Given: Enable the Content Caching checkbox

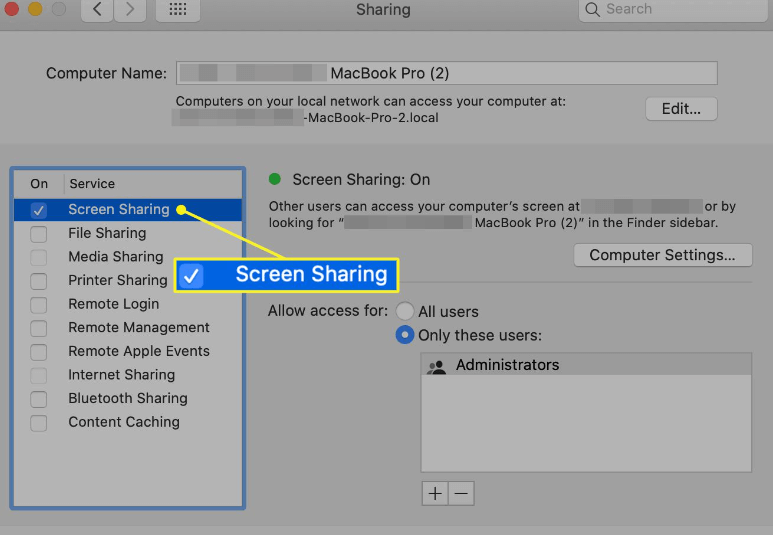Looking at the screenshot, I should [38, 423].
